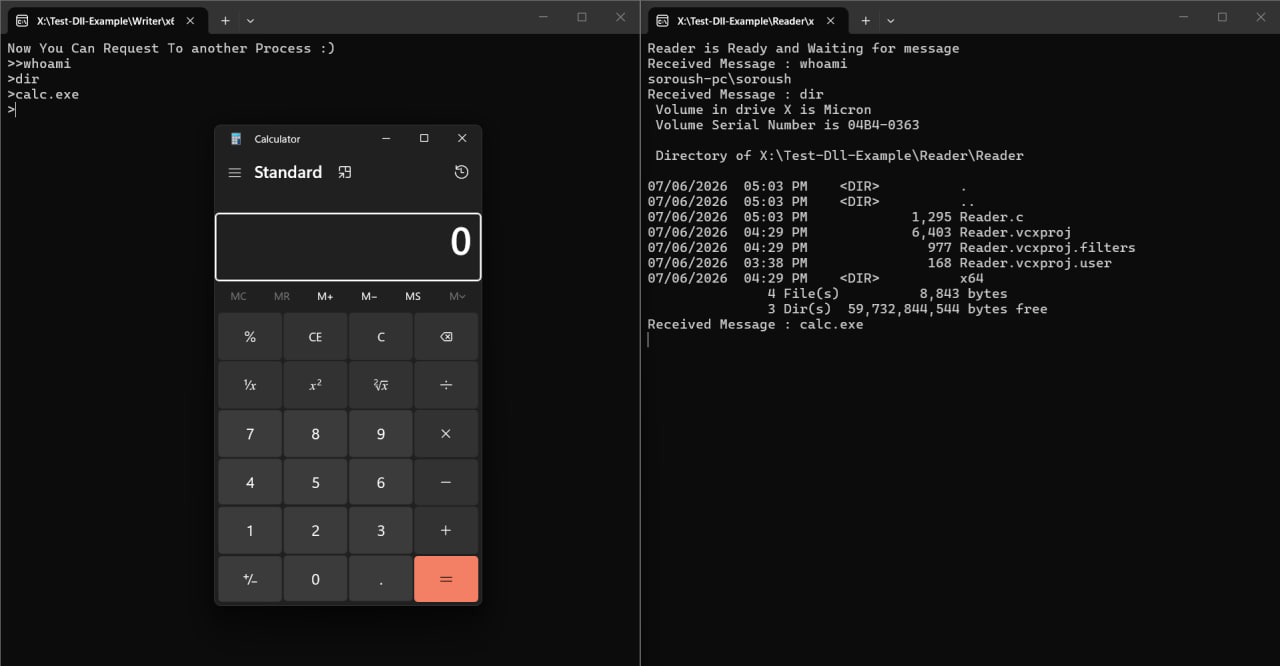Click the MS memory store button
Viewport: 1280px width, 666px height.
click(x=413, y=296)
